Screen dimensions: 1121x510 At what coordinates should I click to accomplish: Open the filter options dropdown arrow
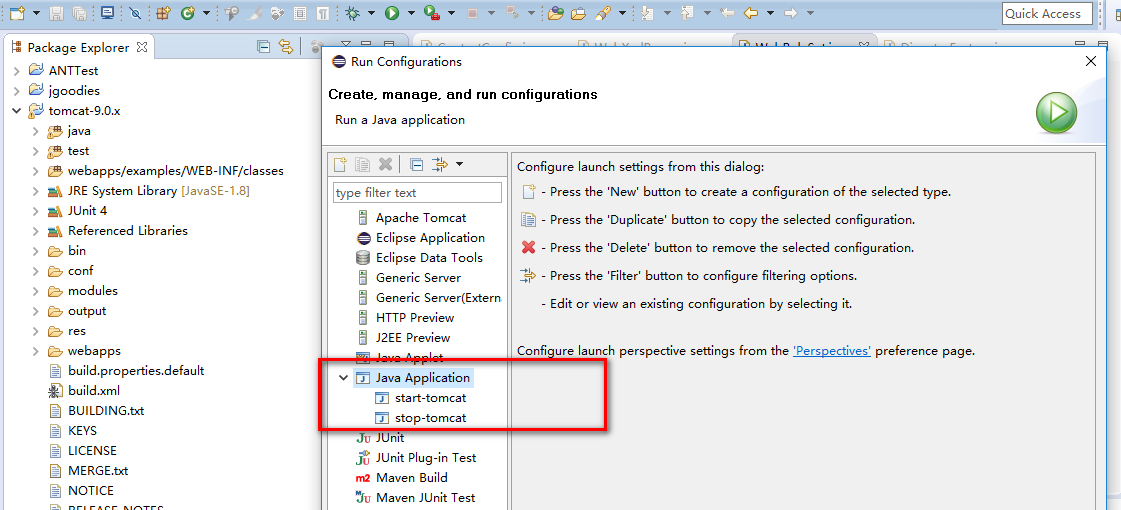coord(459,165)
